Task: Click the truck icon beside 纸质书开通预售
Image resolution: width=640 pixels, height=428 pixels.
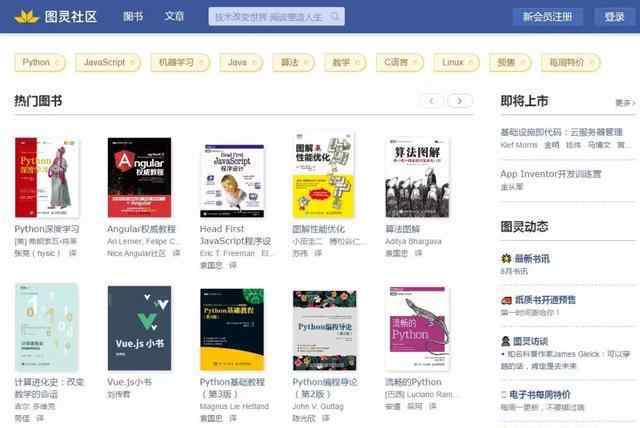Action: point(506,300)
